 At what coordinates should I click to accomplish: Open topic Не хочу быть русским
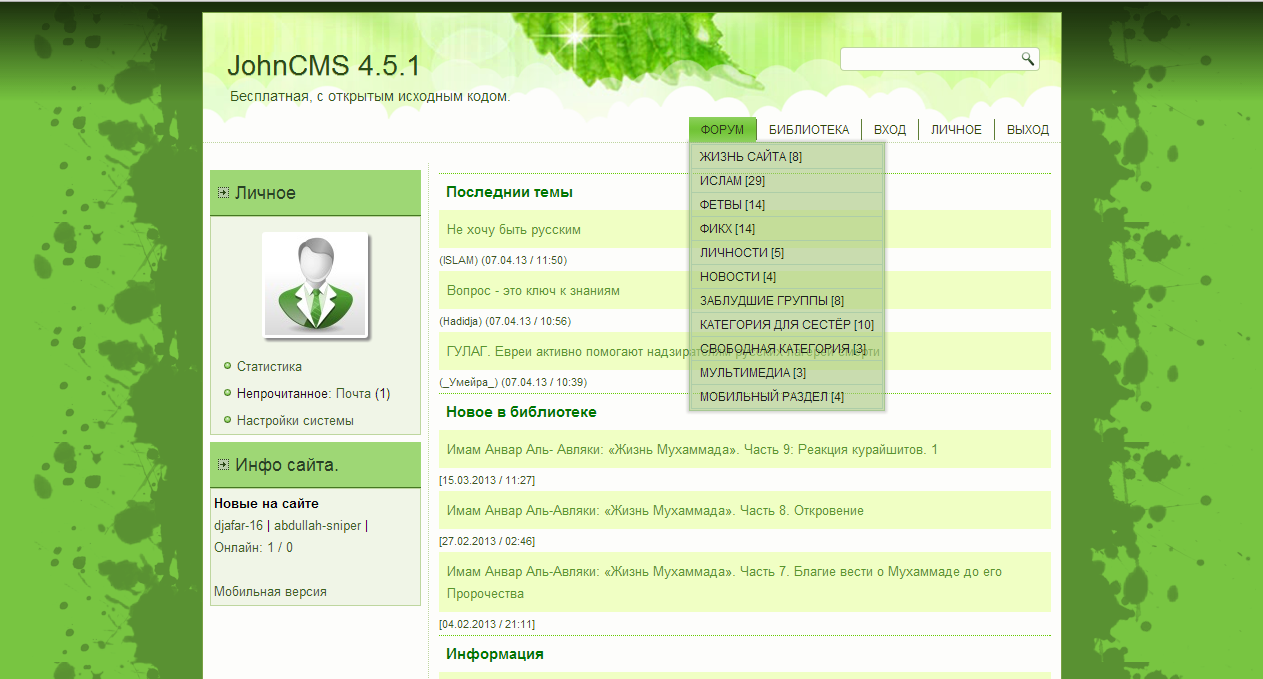point(513,230)
